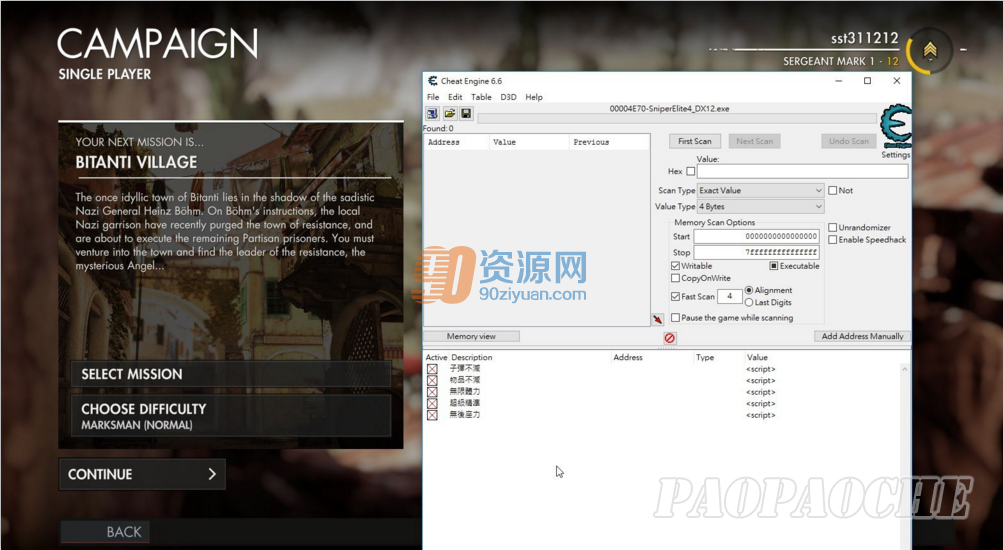The image size is (1003, 550).
Task: Click the arrow on the CONTINUE button
Action: tap(212, 474)
